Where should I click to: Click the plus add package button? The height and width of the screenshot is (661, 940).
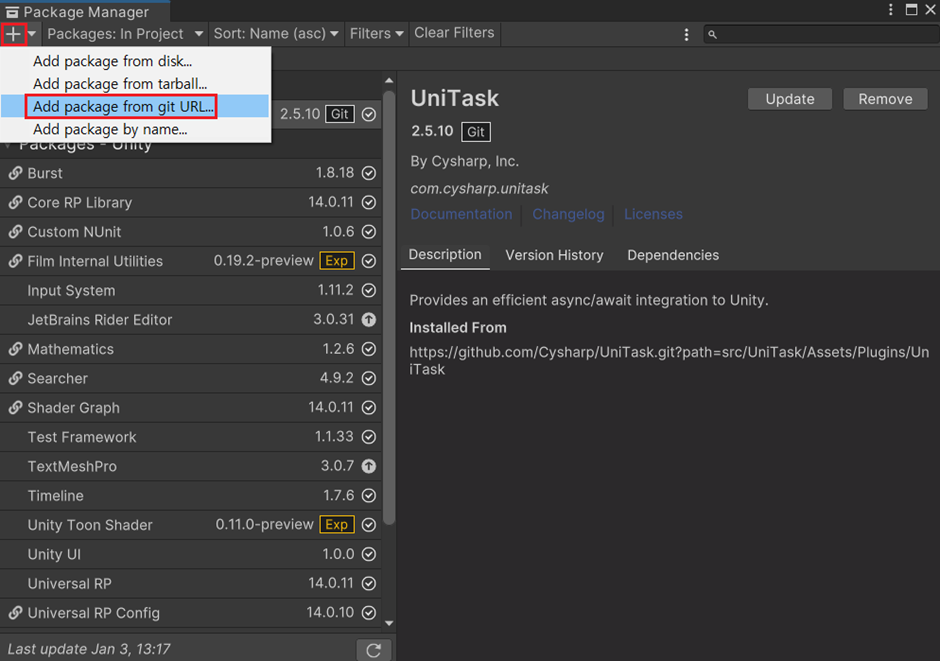click(13, 34)
